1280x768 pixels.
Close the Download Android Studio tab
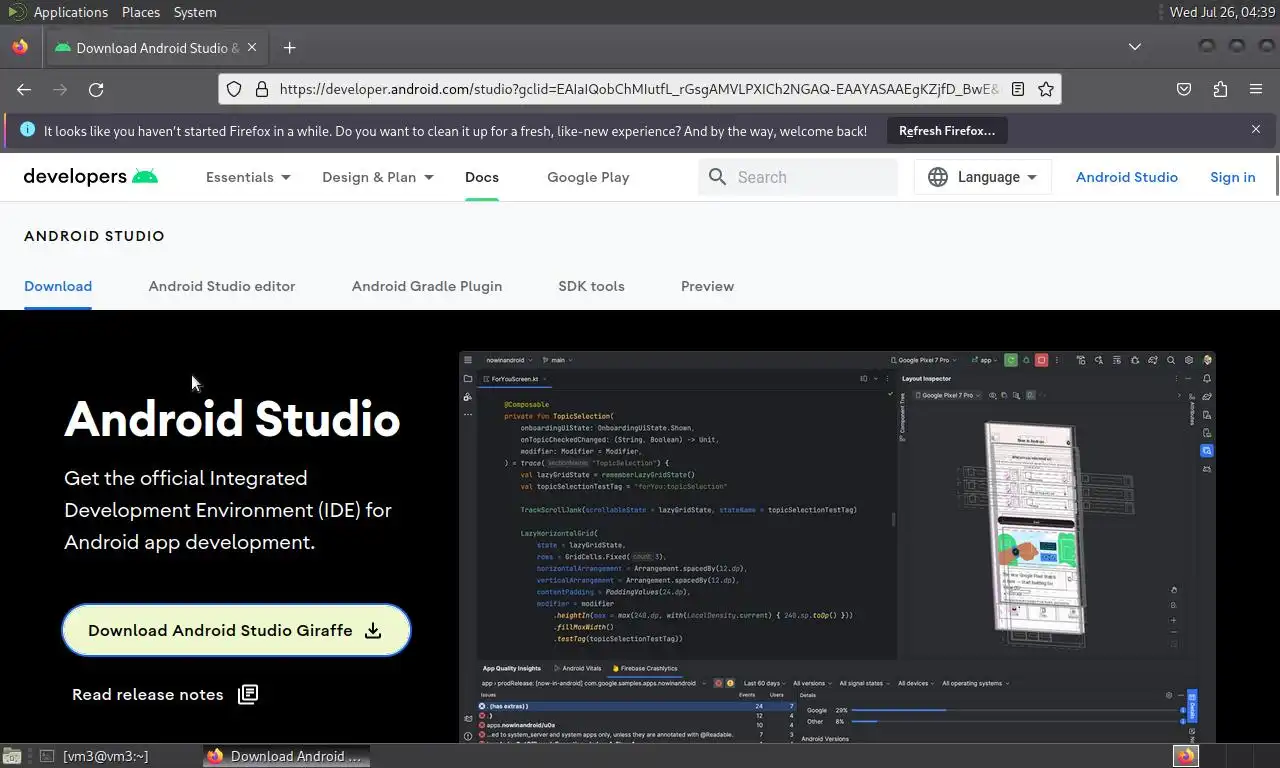[x=252, y=47]
